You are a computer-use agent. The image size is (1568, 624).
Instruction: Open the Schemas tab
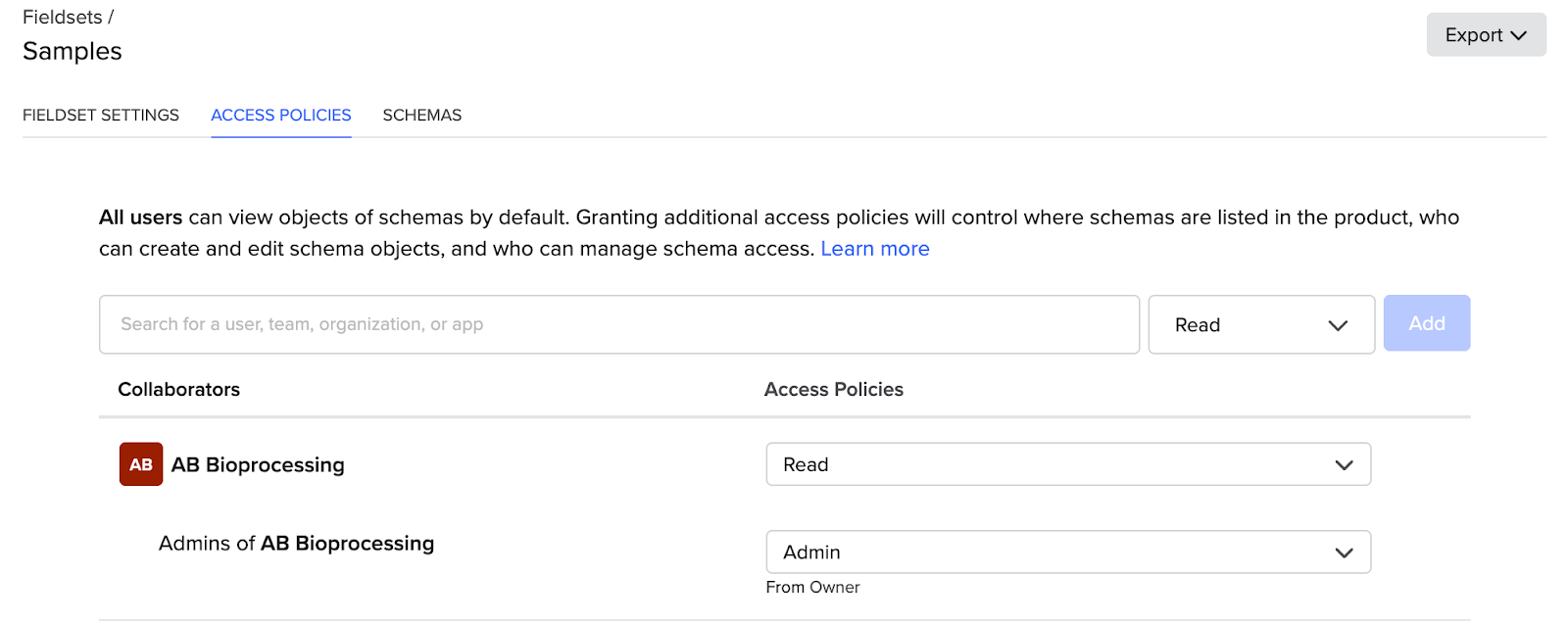pyautogui.click(x=421, y=115)
